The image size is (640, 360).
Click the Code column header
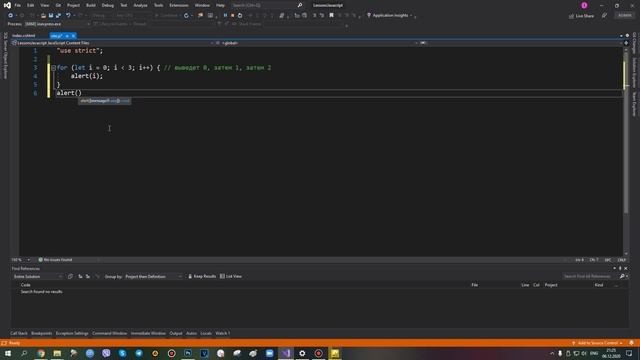pos(25,285)
